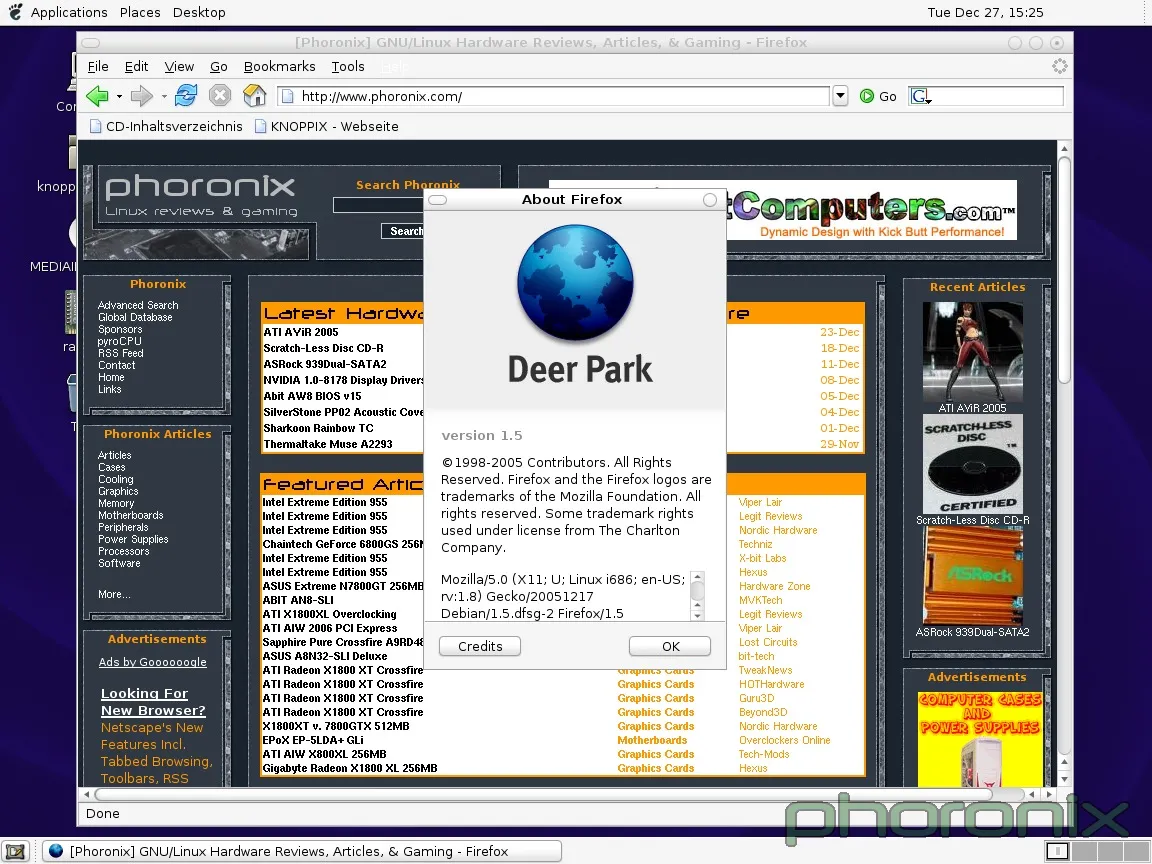Image resolution: width=1152 pixels, height=864 pixels.
Task: Click OK to close About Firefox
Action: [x=670, y=646]
